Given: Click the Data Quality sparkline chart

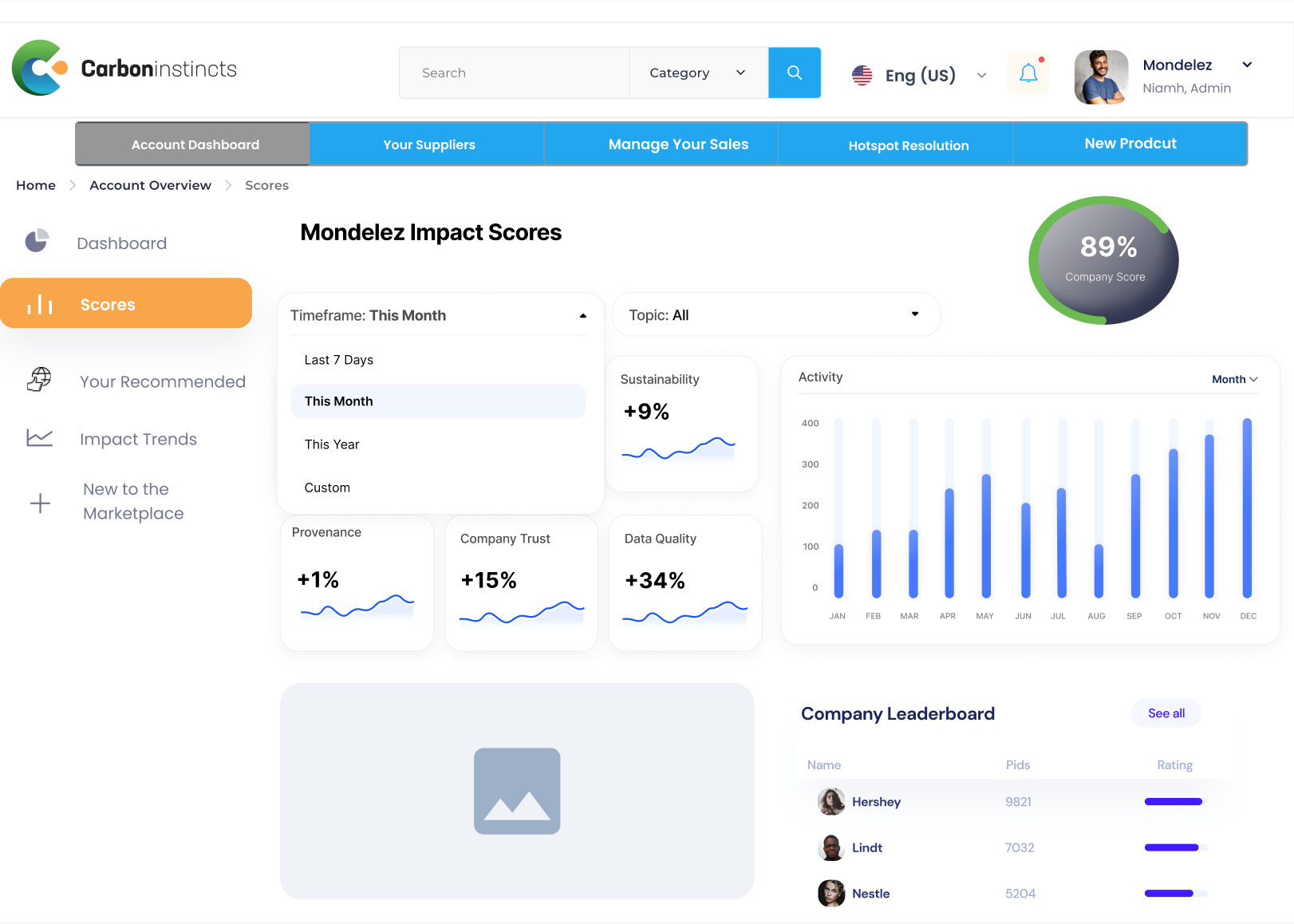Looking at the screenshot, I should click(685, 613).
